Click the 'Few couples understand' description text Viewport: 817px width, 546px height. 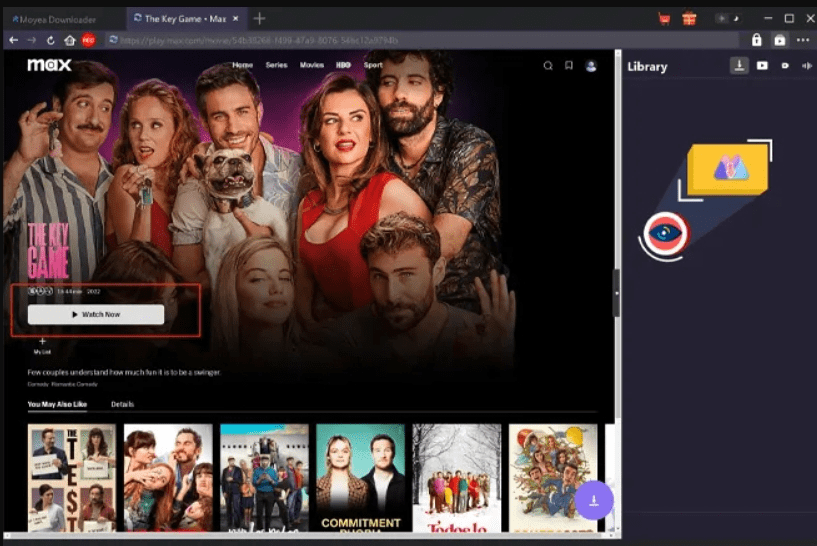tap(124, 373)
